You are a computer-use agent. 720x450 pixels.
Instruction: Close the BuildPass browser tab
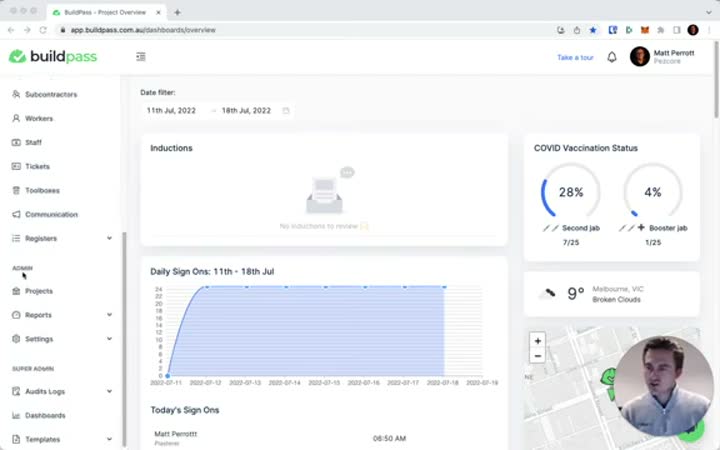158,12
